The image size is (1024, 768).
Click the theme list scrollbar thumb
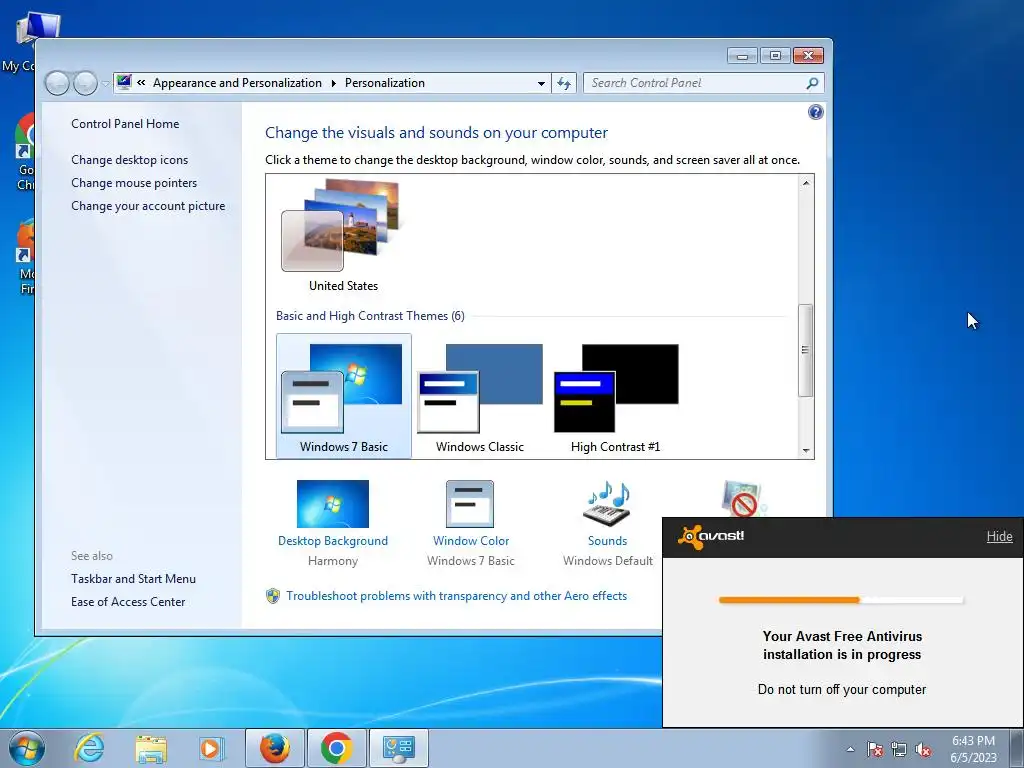[x=806, y=350]
